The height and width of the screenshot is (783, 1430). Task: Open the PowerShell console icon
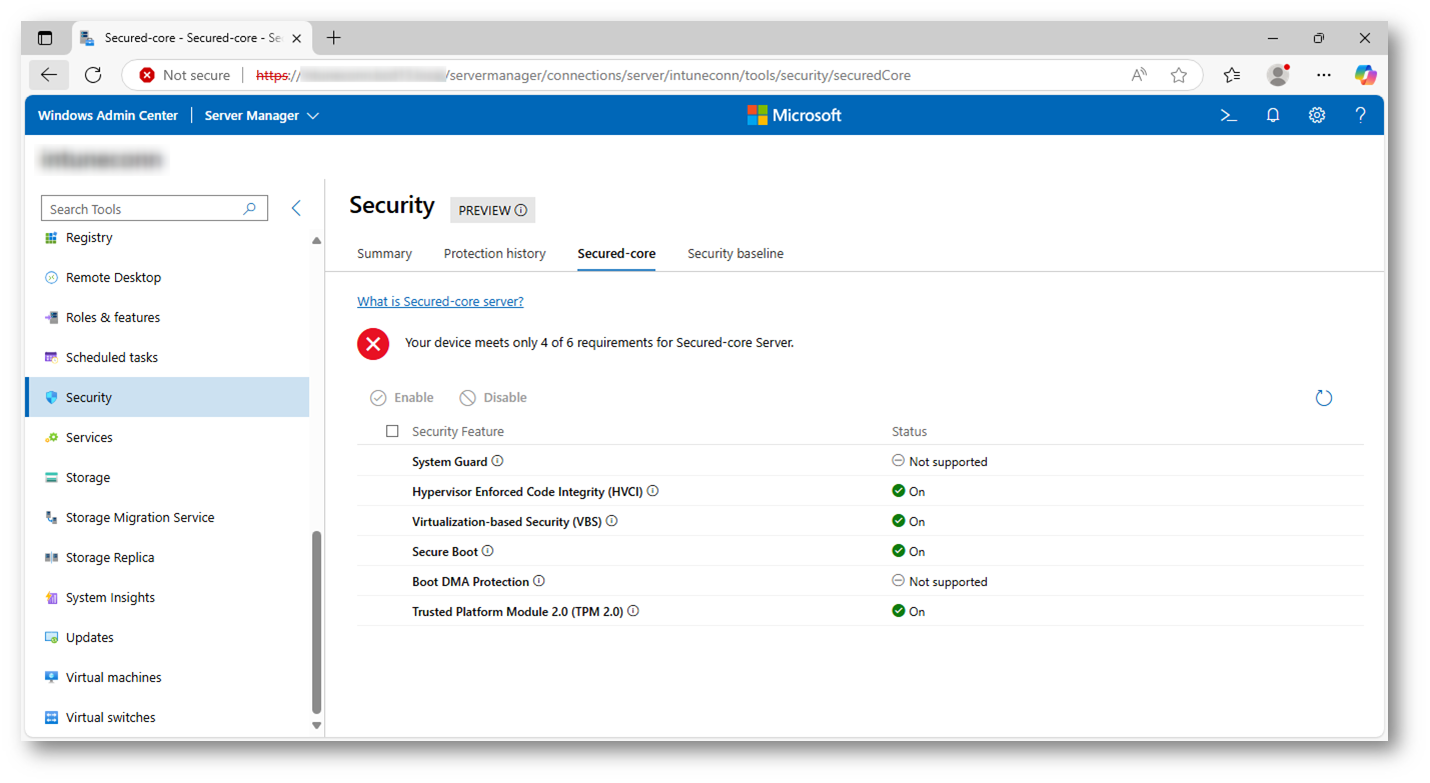click(1229, 115)
